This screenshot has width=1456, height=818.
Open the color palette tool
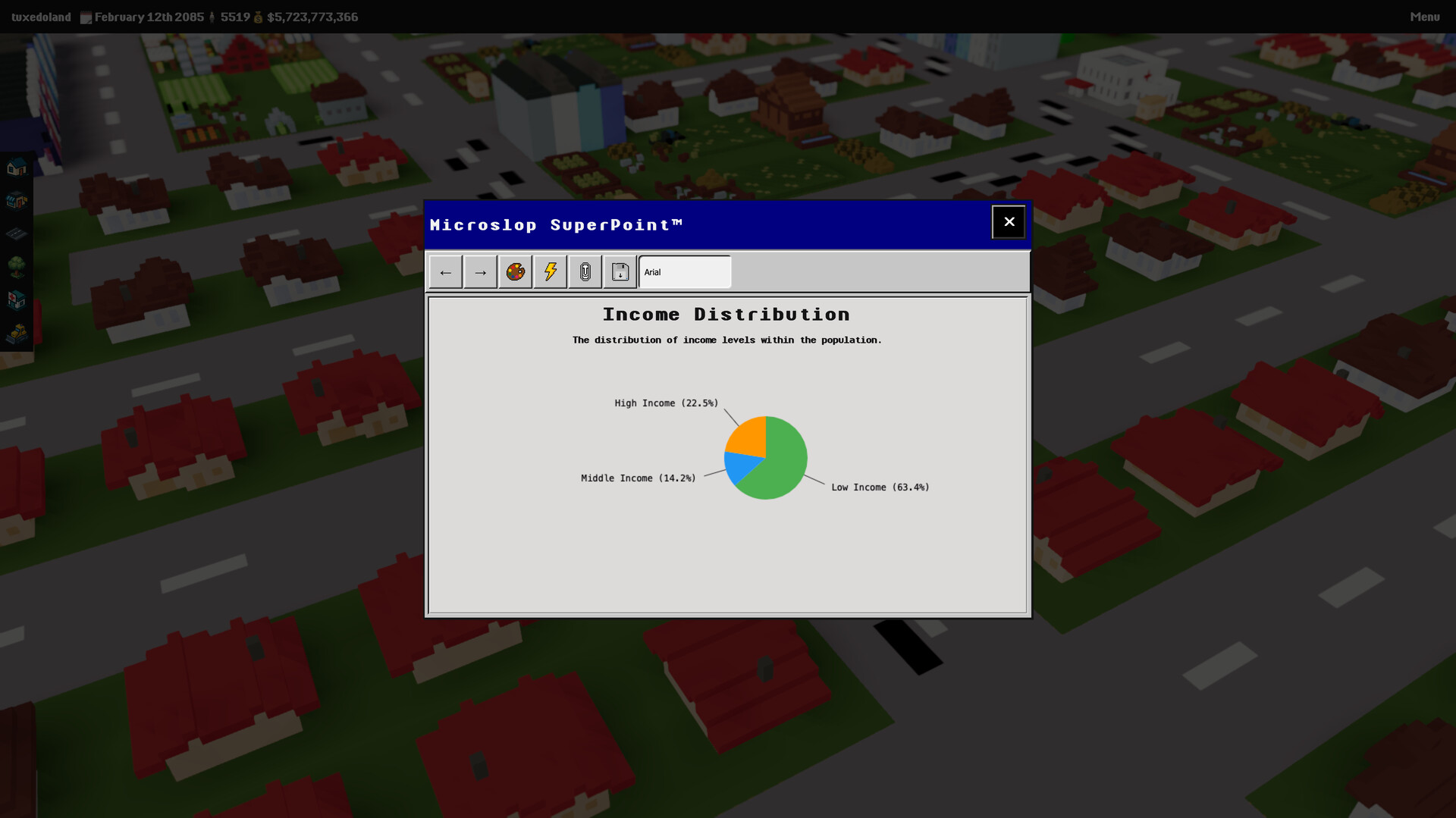click(x=515, y=272)
